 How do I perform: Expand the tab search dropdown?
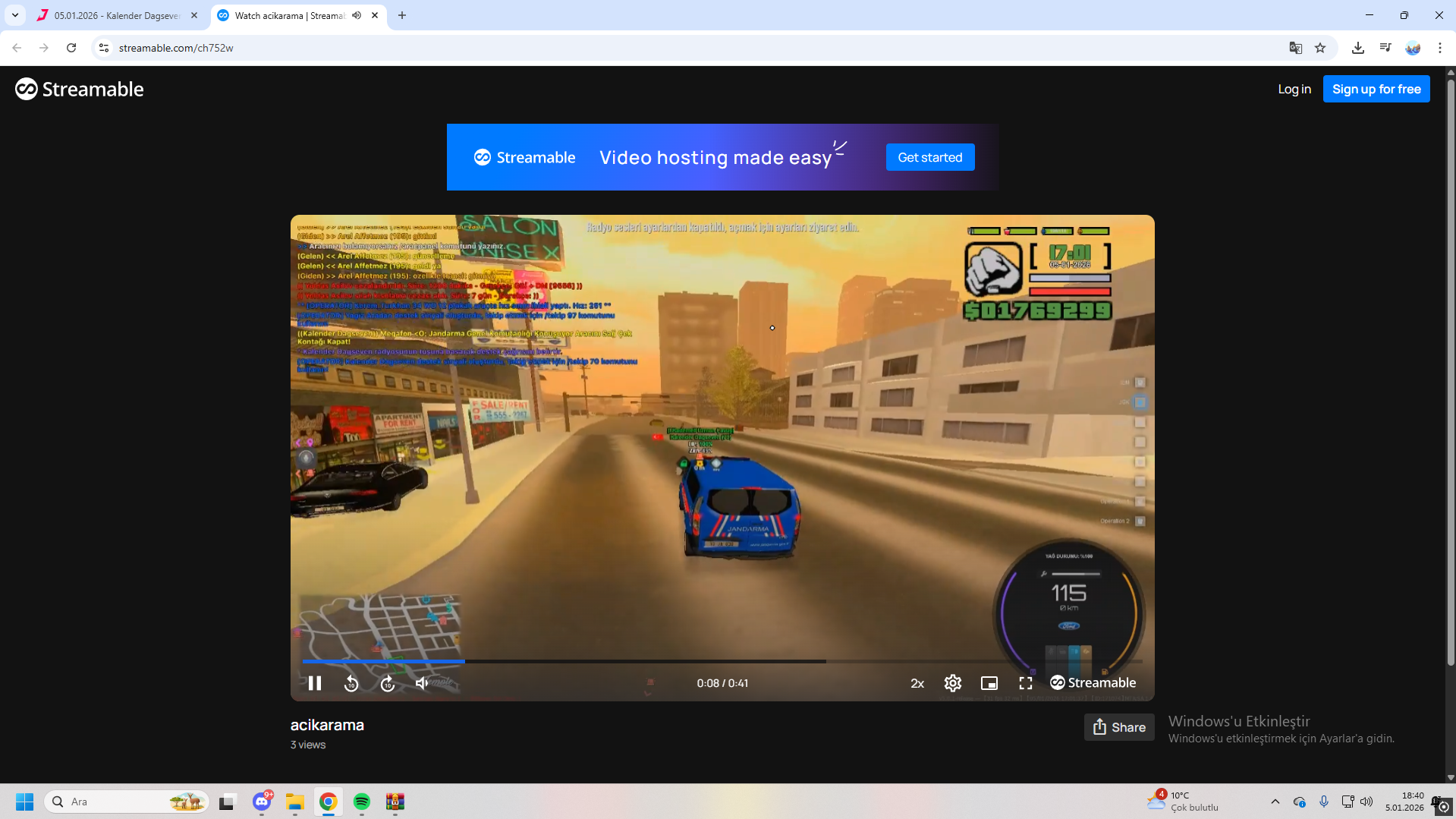coord(15,15)
